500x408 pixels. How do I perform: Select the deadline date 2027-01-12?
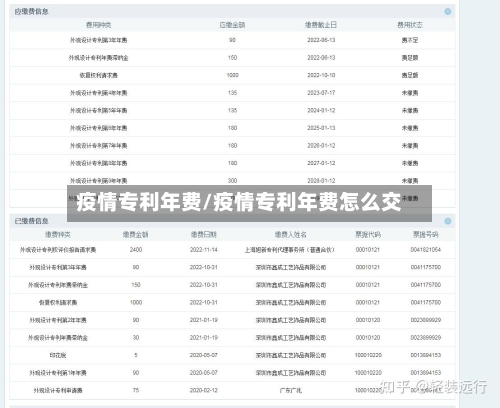coord(321,163)
